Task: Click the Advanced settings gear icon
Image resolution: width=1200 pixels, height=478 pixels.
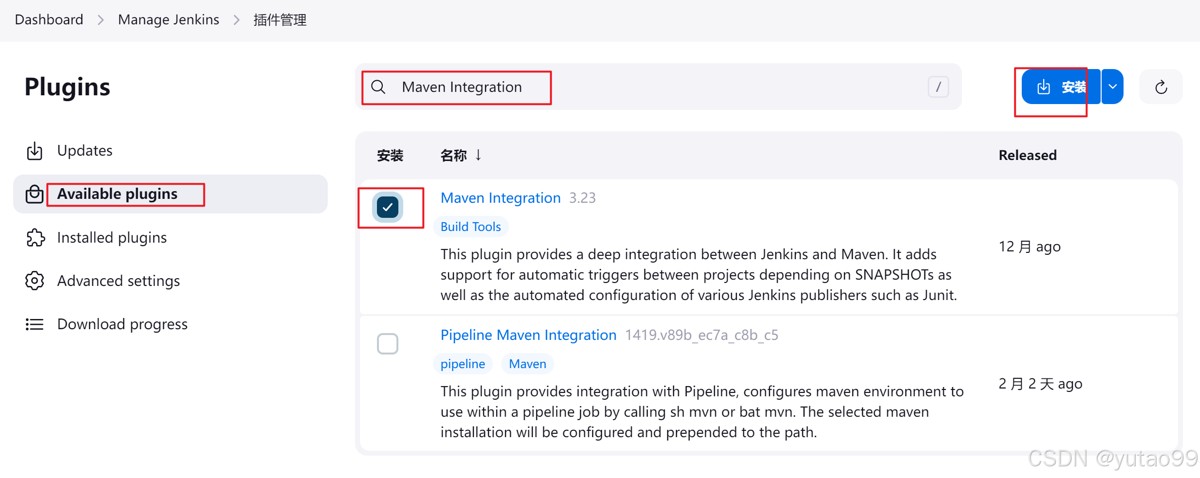Action: click(35, 281)
